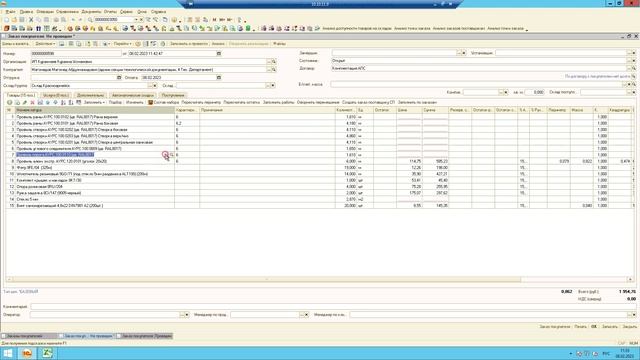Click the cut (scissors) icon in top toolbar
This screenshot has height=360, width=640.
(31, 20)
